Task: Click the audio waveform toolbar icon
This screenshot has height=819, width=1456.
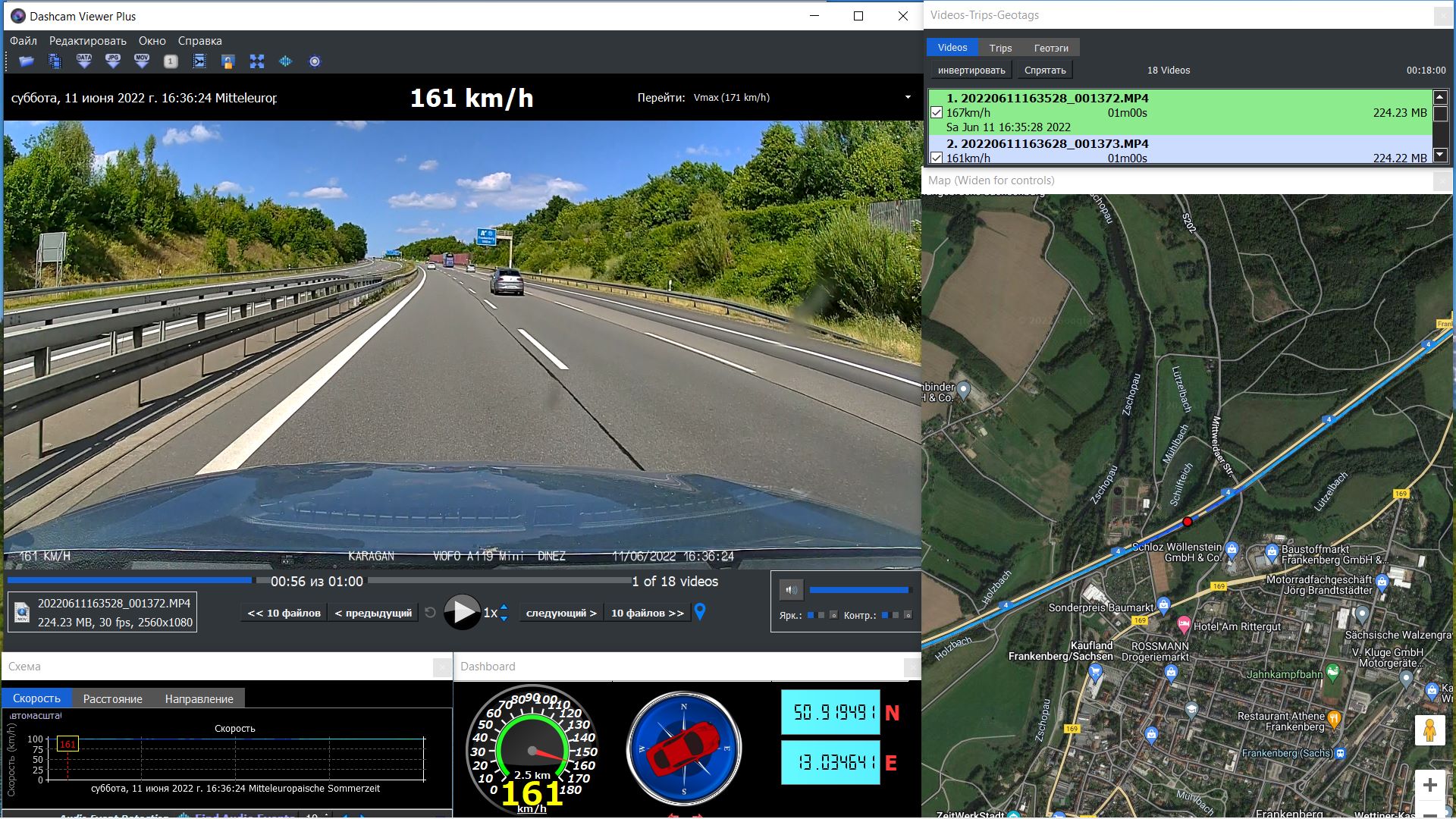Action: [286, 61]
